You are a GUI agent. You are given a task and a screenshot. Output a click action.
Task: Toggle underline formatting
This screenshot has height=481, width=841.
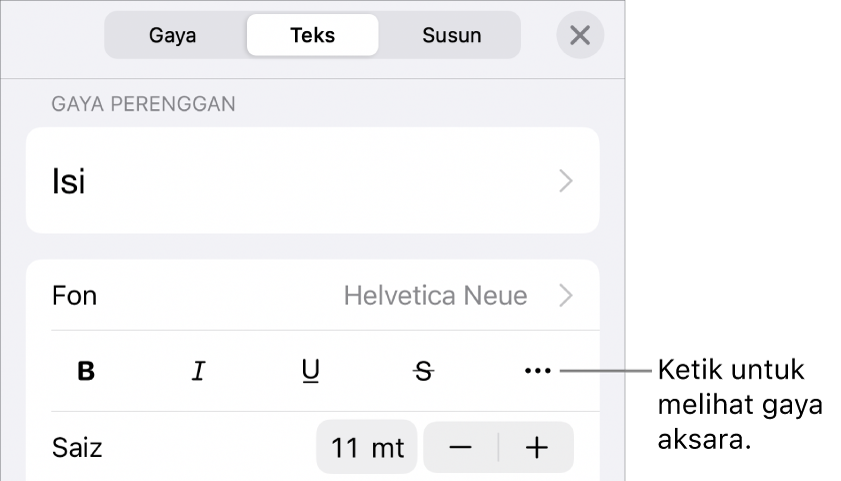(x=311, y=371)
